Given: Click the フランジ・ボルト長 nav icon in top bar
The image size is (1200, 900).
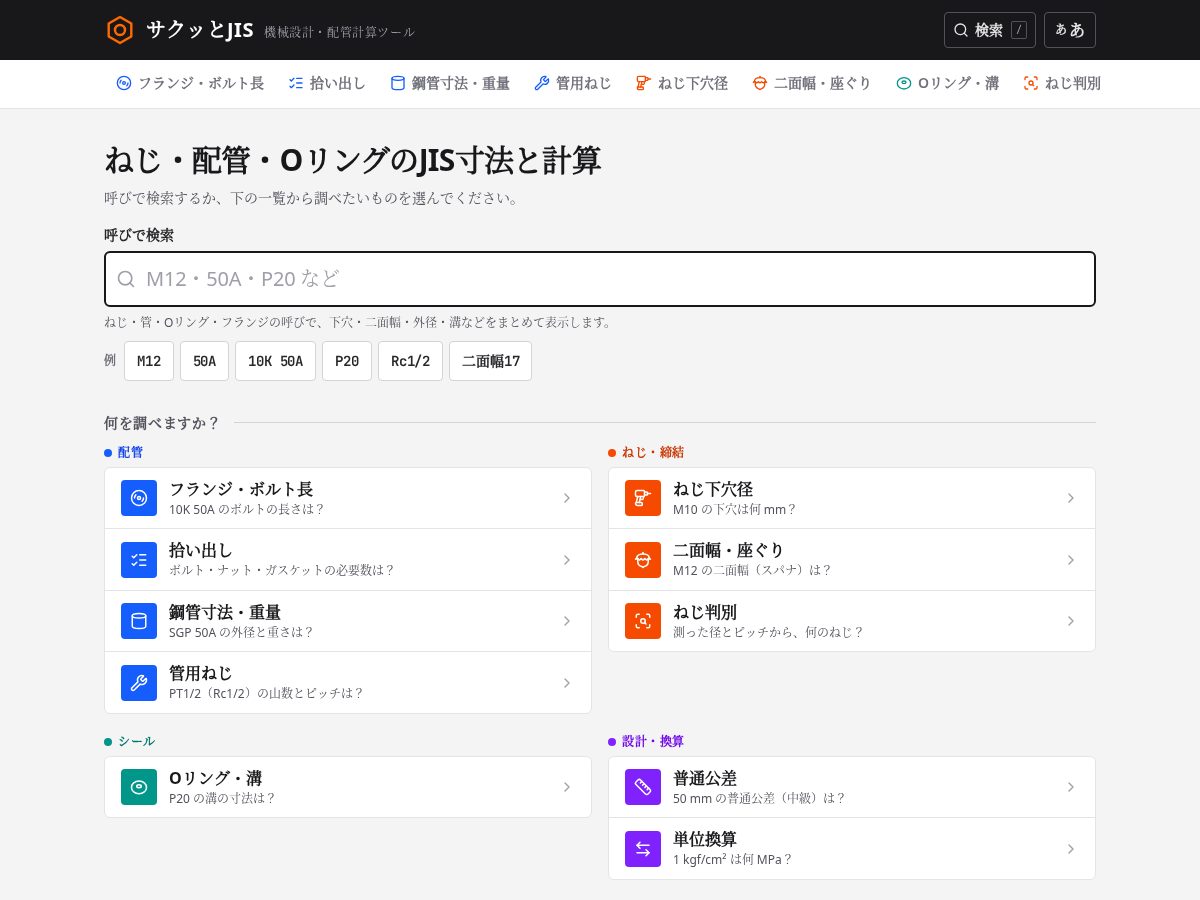Looking at the screenshot, I should click(124, 84).
